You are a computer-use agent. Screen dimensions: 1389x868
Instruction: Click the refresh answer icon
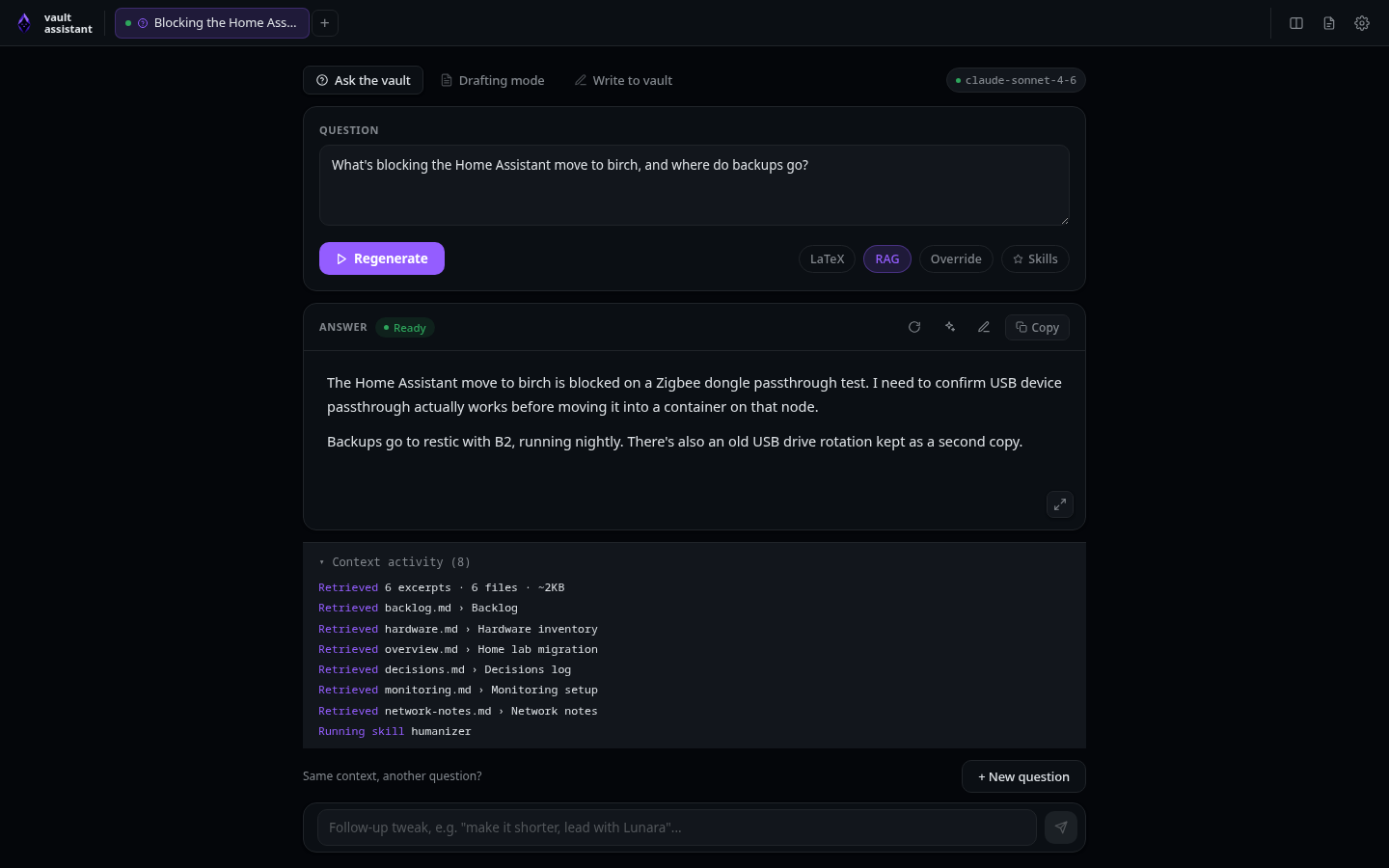(914, 327)
